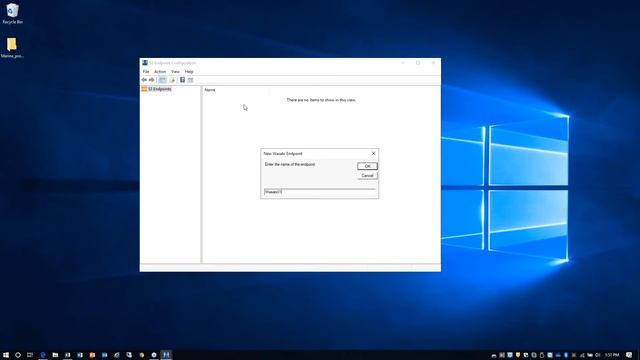Screen dimensions: 640x360
Task: Click the Bluetooth tray icon
Action: 566,355
